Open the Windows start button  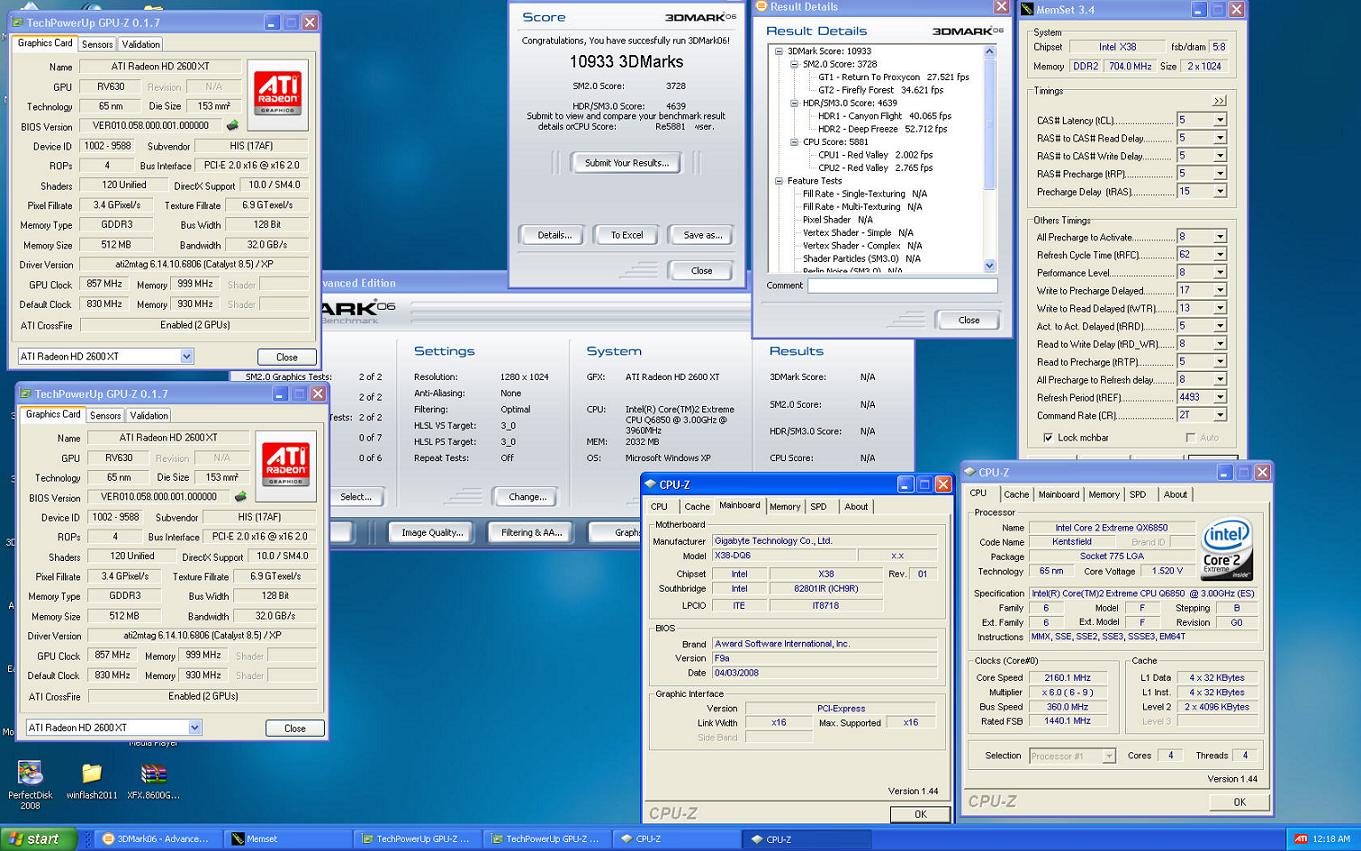[x=39, y=839]
